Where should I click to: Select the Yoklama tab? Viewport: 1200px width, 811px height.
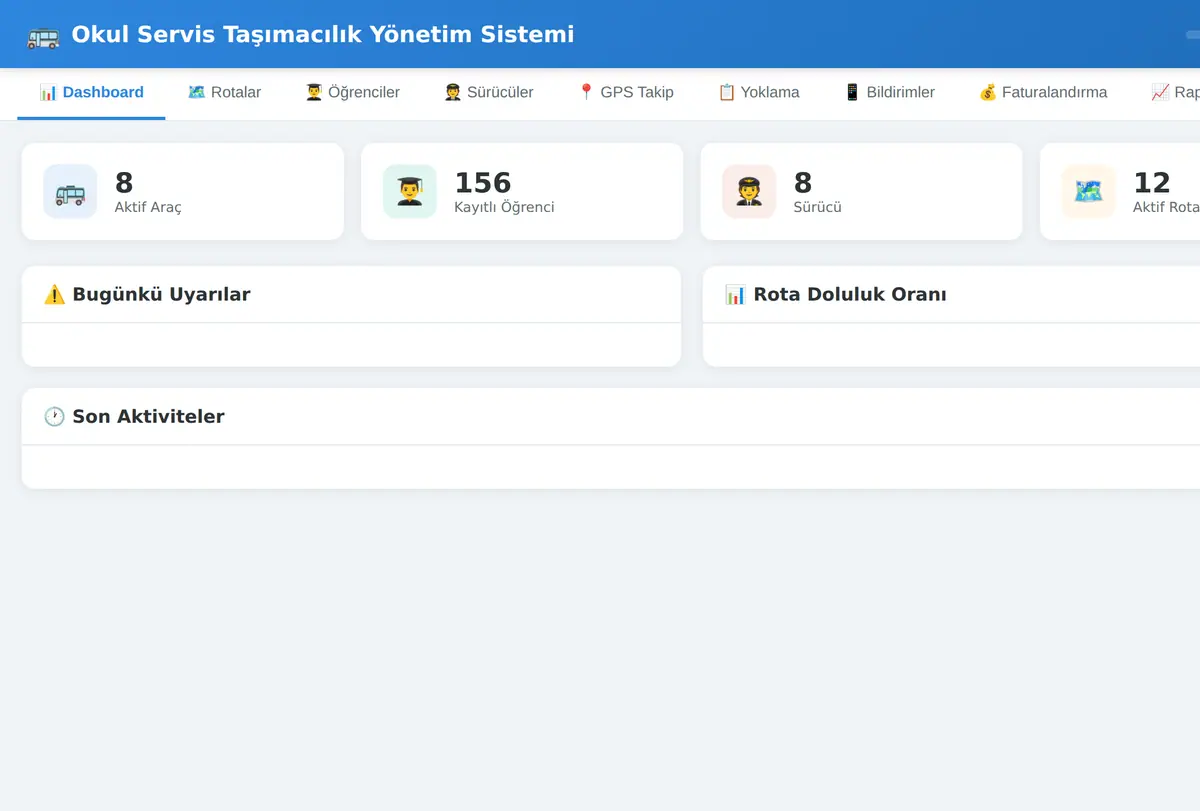click(x=758, y=92)
